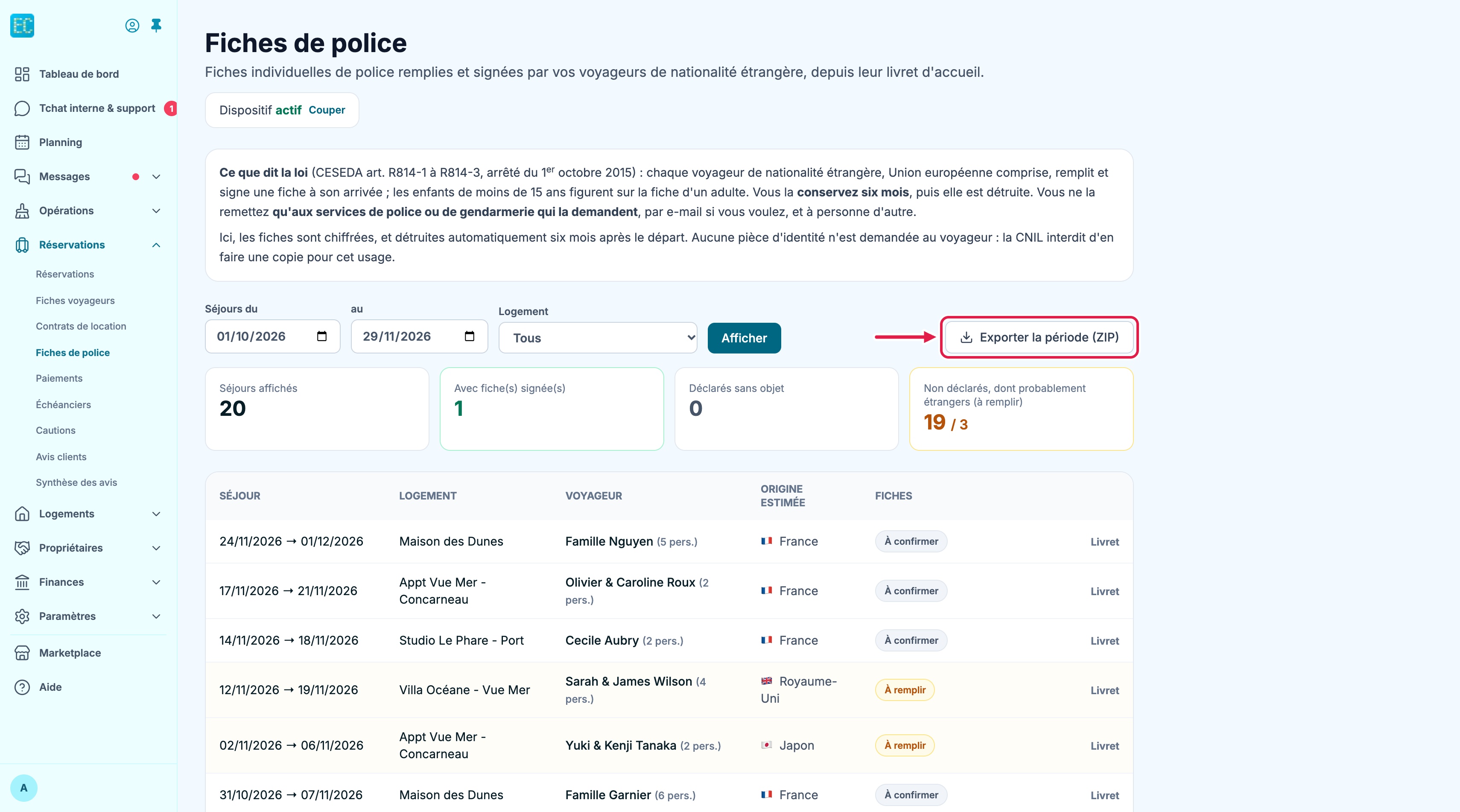Click the EC app logo
This screenshot has width=1460, height=812.
tap(22, 26)
